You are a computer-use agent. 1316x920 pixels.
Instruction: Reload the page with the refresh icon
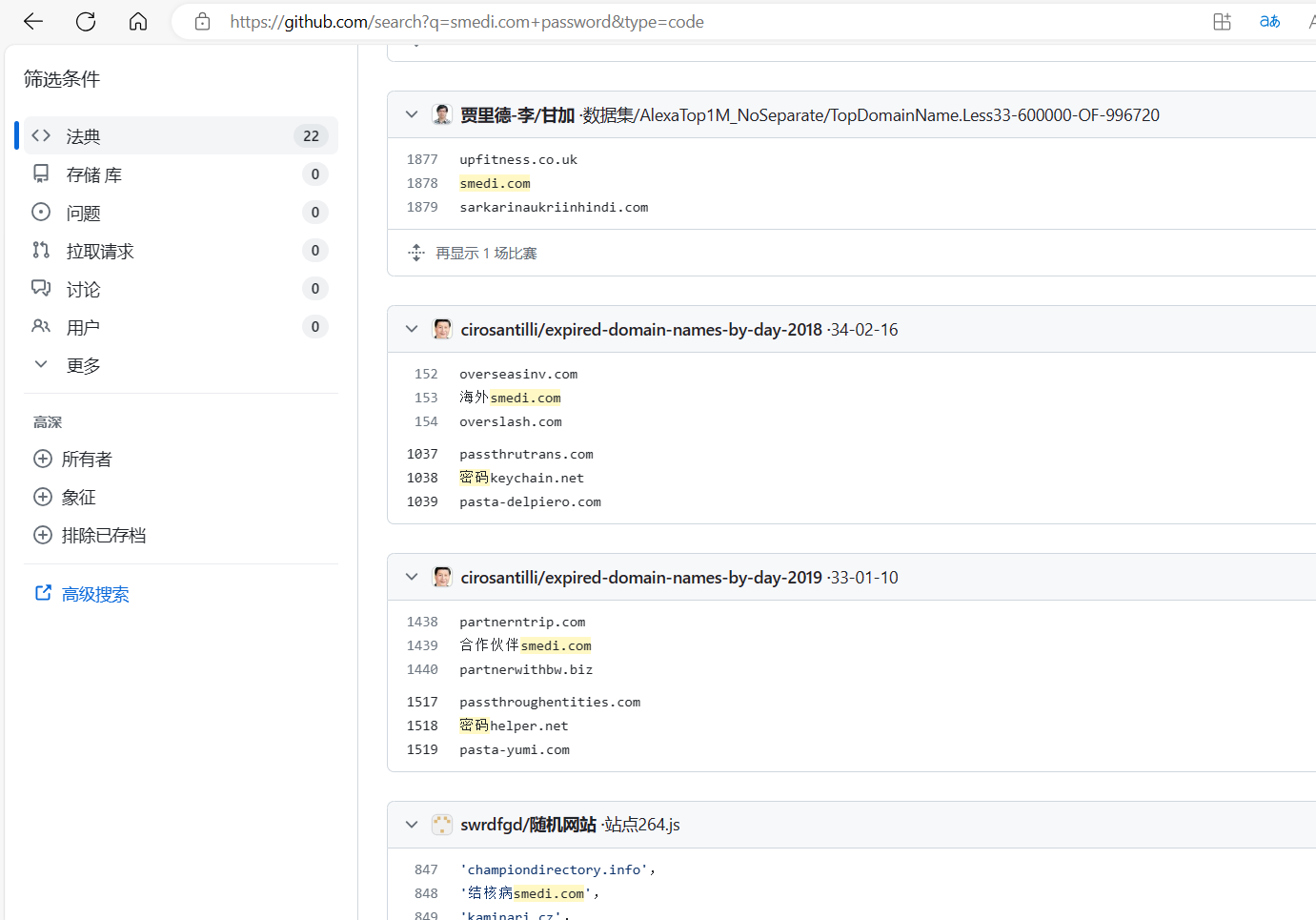(86, 21)
